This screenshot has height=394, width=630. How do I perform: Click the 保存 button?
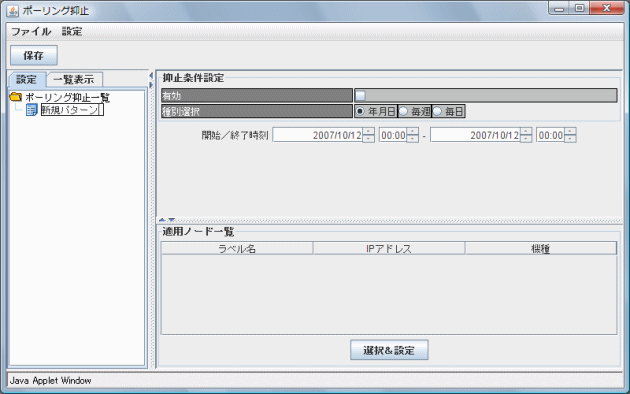pos(34,55)
